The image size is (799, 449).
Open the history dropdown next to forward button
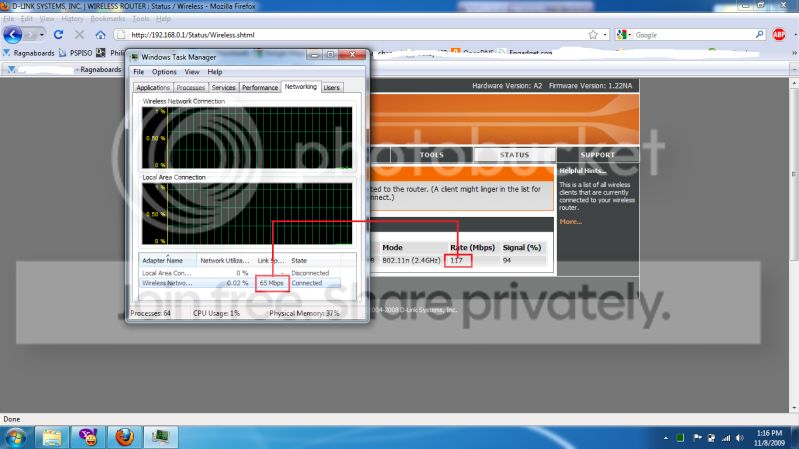click(42, 35)
